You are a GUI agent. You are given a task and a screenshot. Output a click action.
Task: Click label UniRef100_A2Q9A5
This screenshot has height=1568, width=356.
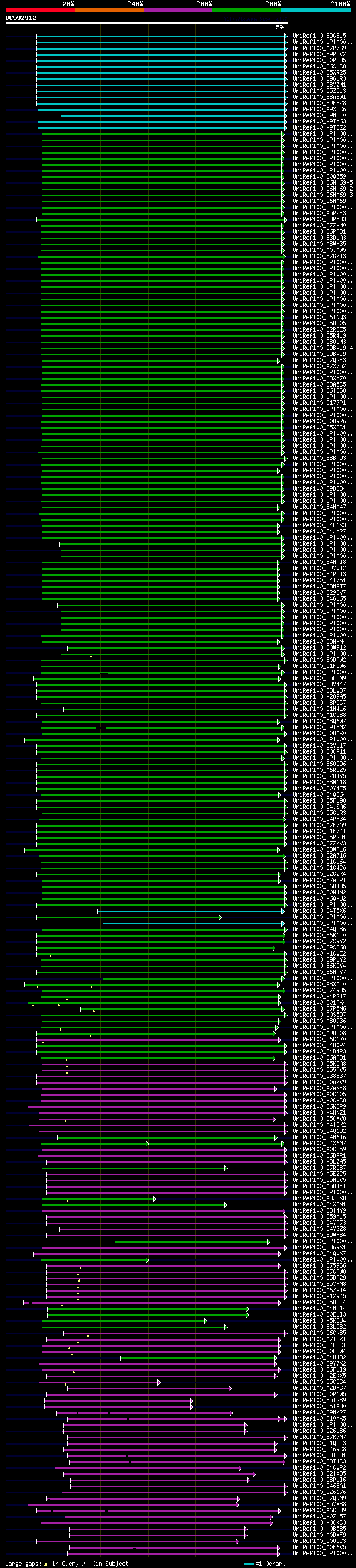click(x=319, y=696)
